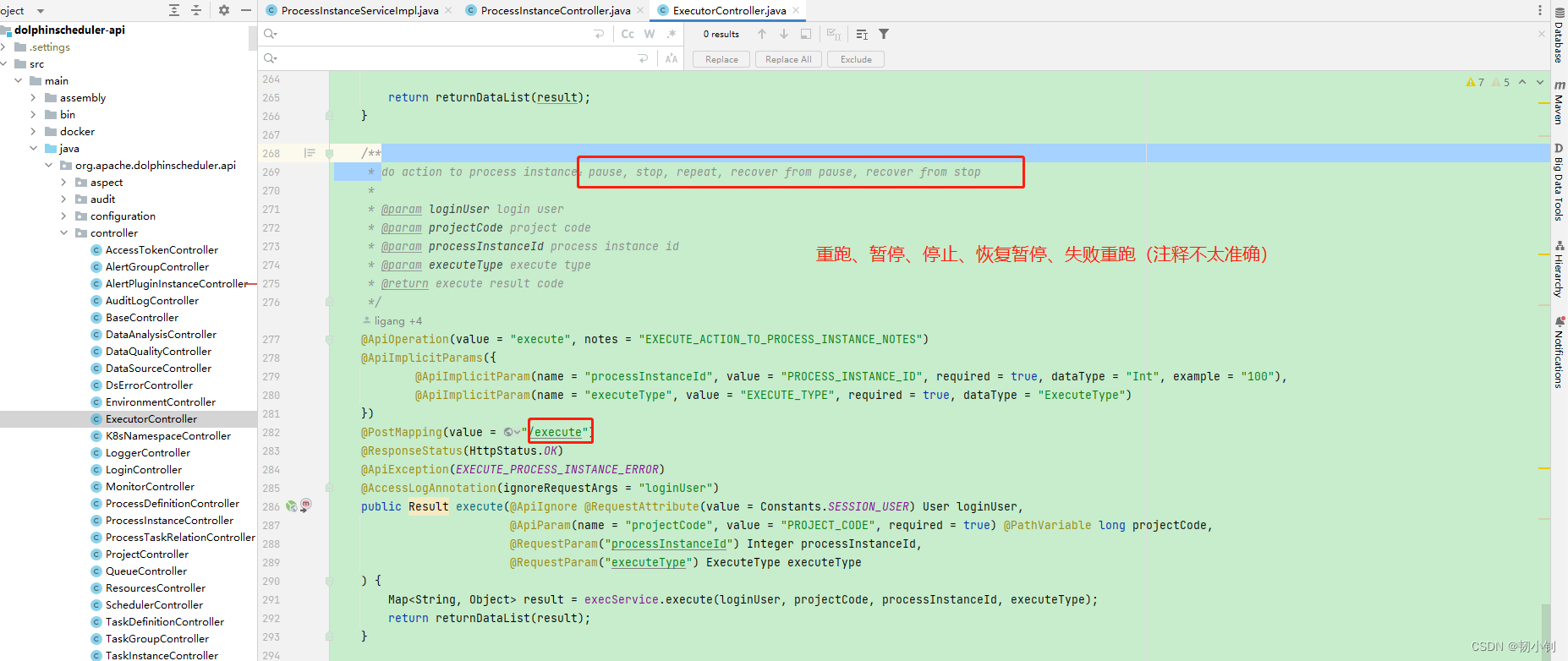Screen dimensions: 1568x661
Task: Open replace history dropdown in replace field
Action: point(271,58)
